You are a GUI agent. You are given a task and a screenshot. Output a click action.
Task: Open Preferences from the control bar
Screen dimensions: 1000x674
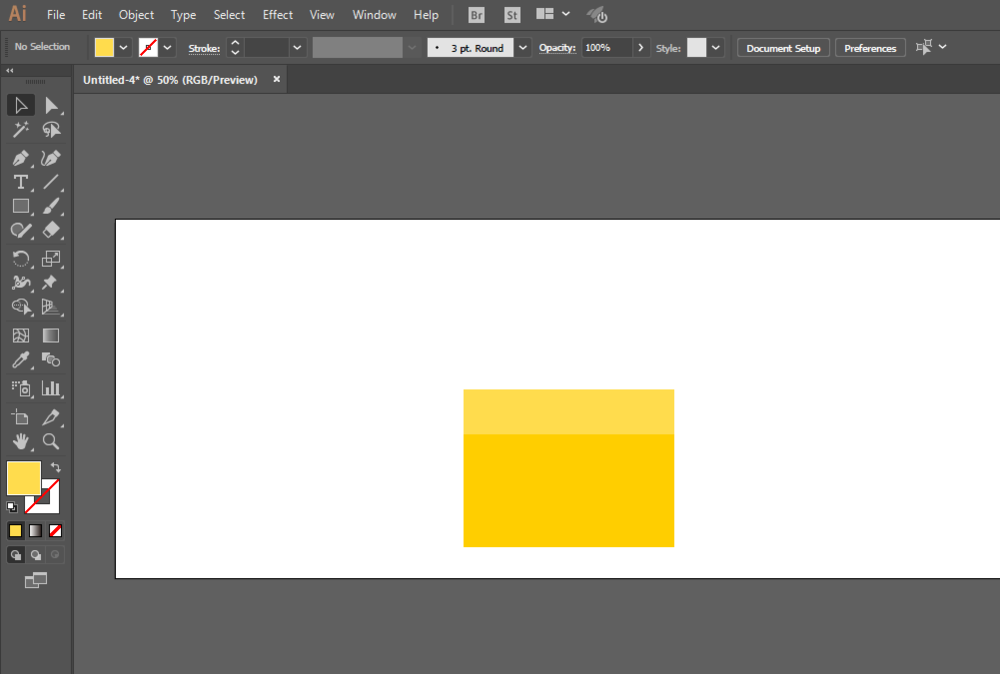(x=870, y=48)
